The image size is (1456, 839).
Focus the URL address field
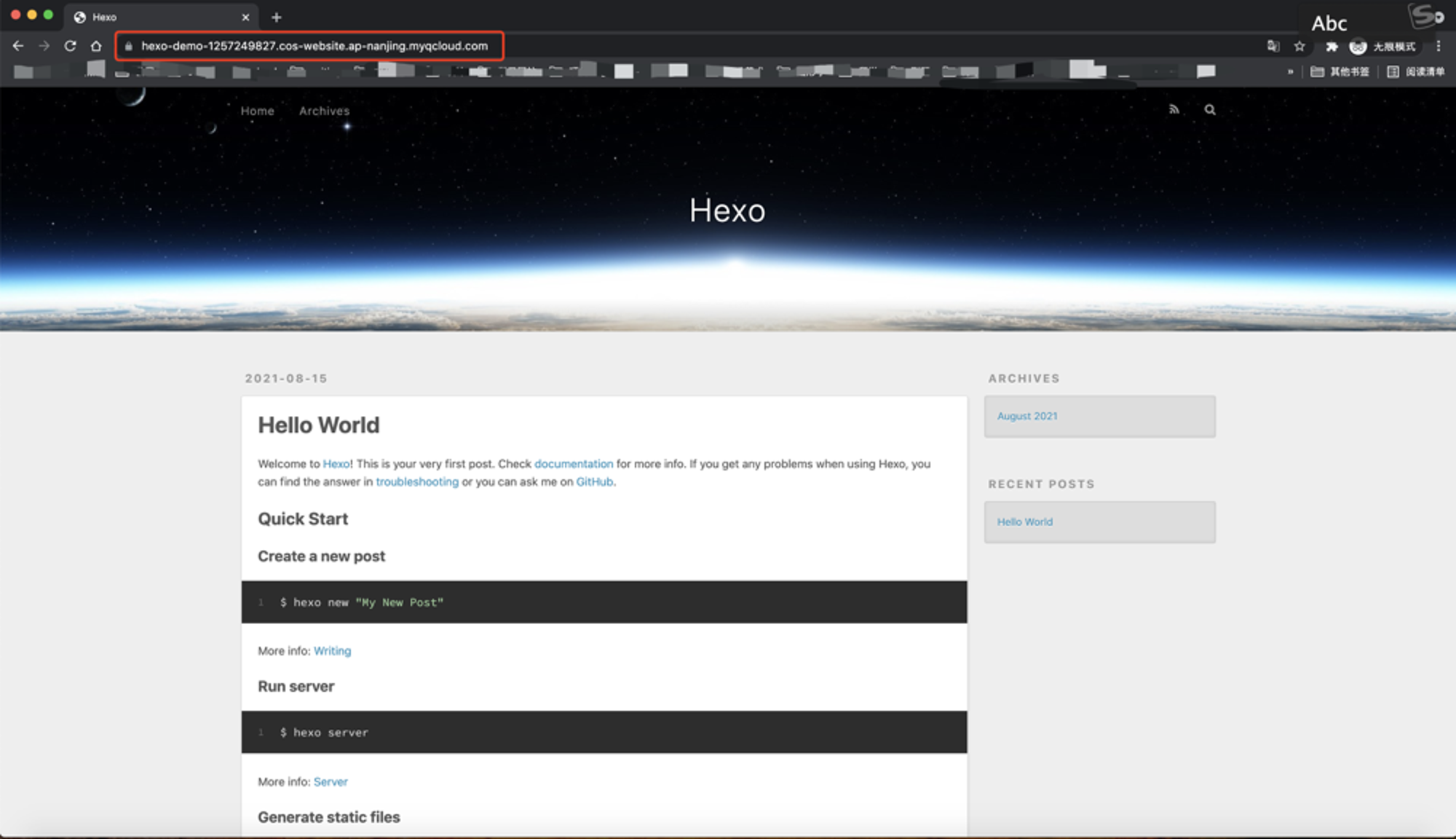tap(314, 46)
